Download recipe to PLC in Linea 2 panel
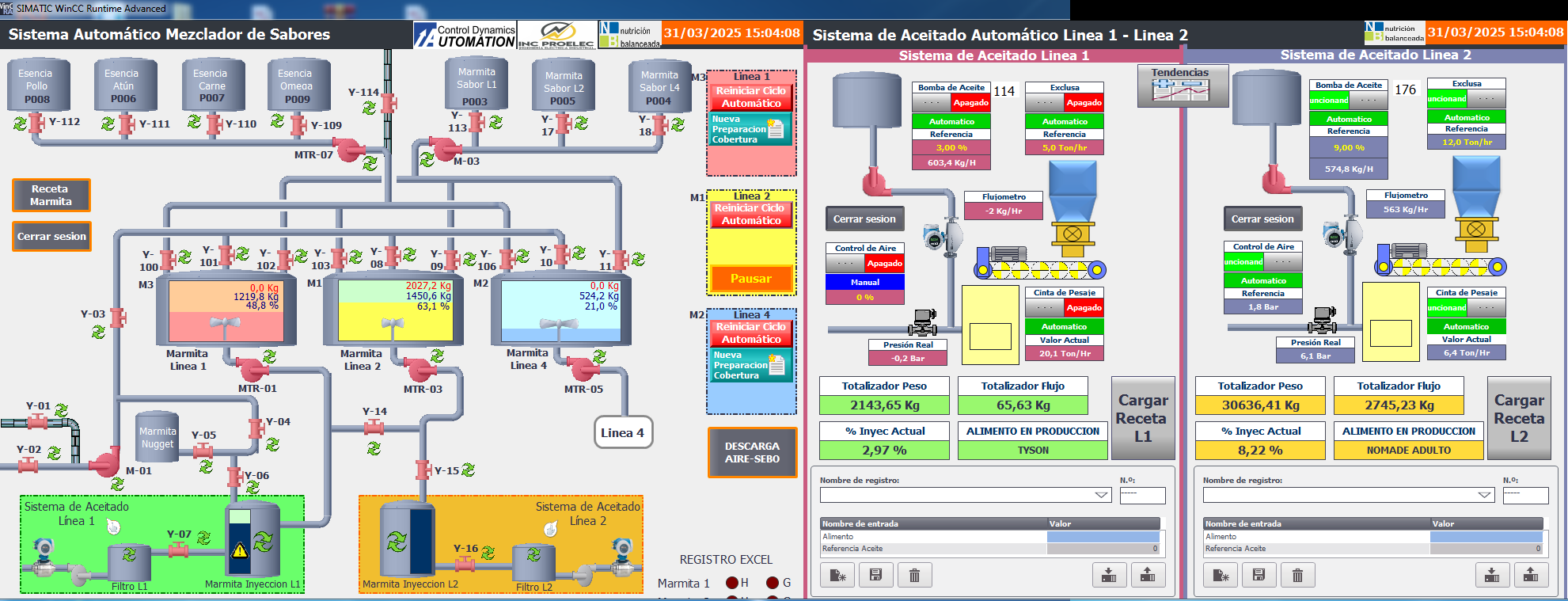 pos(1492,575)
